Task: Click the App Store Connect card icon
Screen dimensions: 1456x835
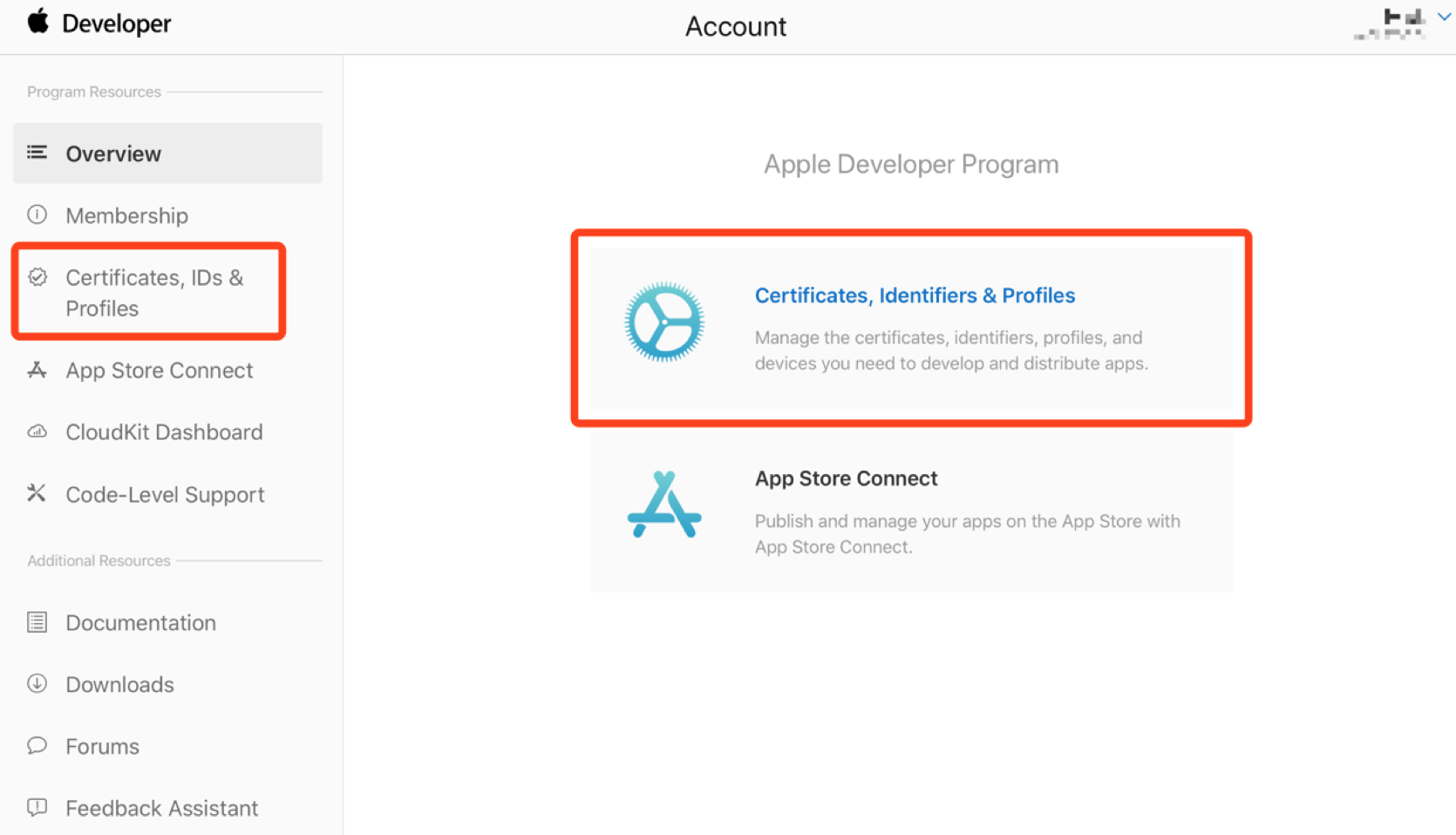Action: click(x=664, y=505)
